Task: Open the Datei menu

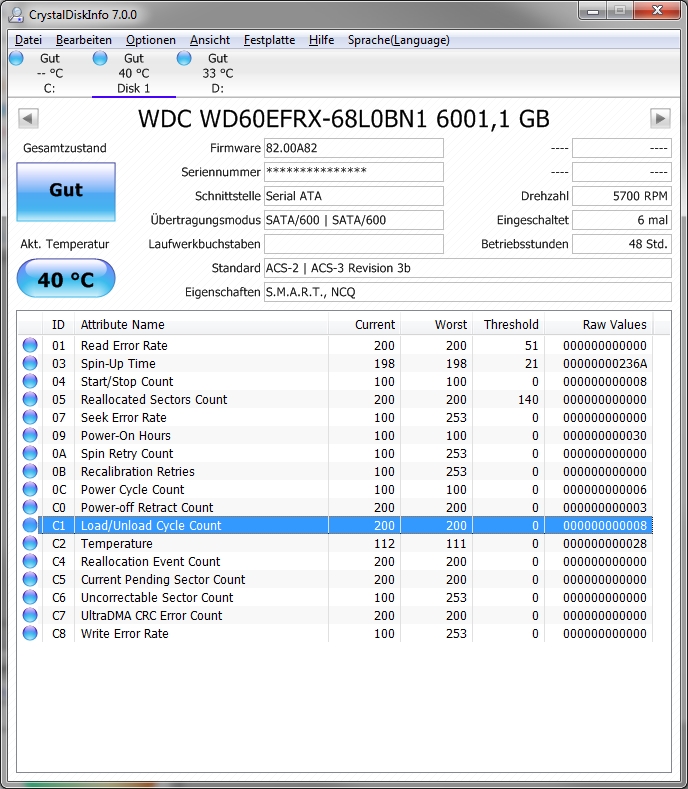Action: click(x=28, y=40)
